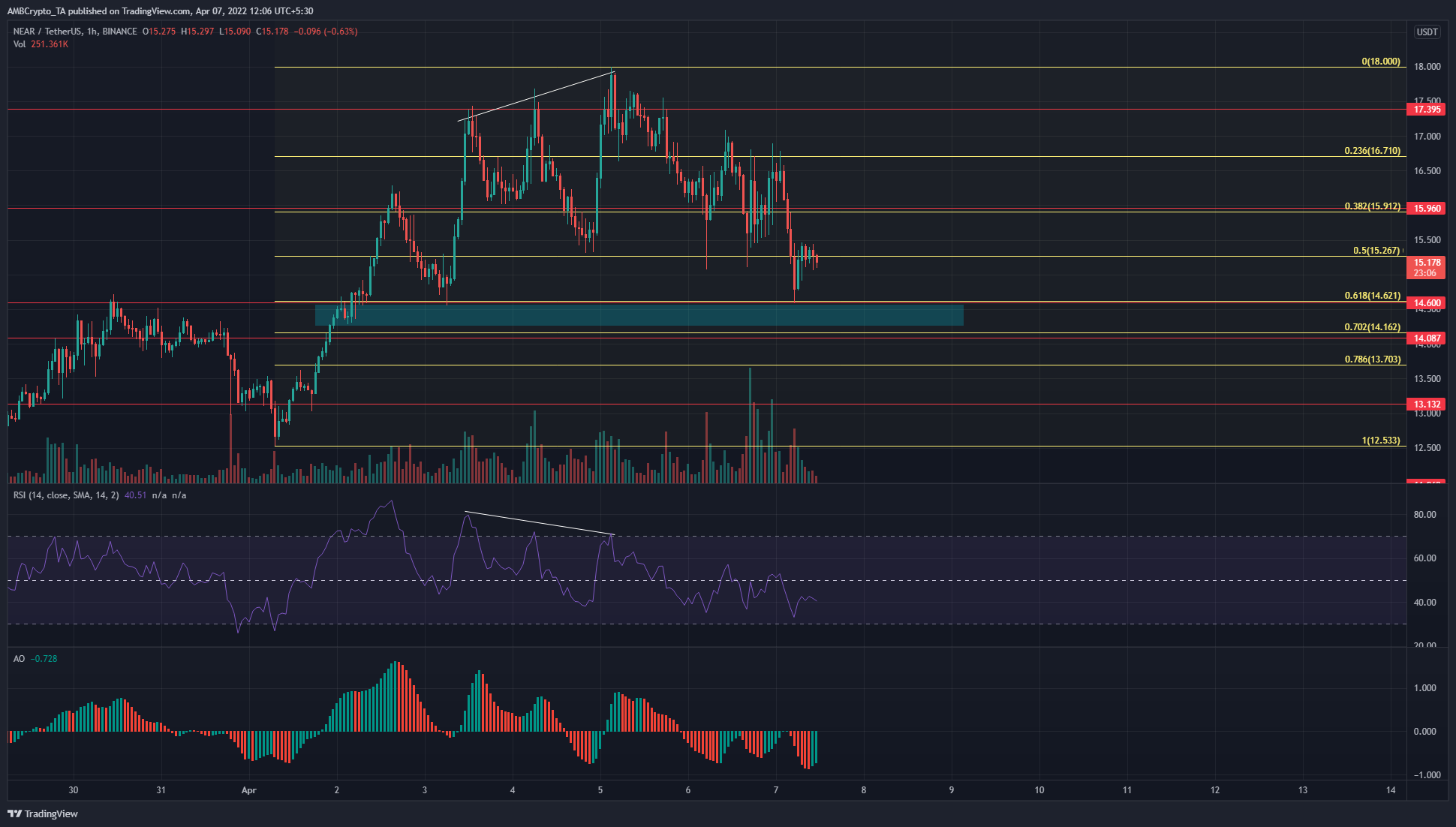Click the 80.00 RSI axis value
The width and height of the screenshot is (1456, 827).
click(1424, 515)
